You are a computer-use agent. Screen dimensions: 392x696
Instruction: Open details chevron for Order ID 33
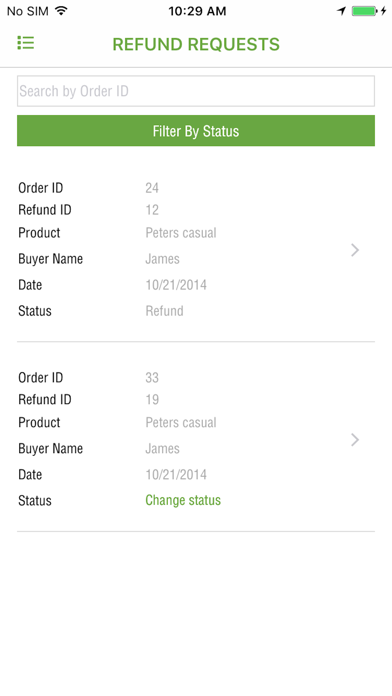tap(355, 440)
